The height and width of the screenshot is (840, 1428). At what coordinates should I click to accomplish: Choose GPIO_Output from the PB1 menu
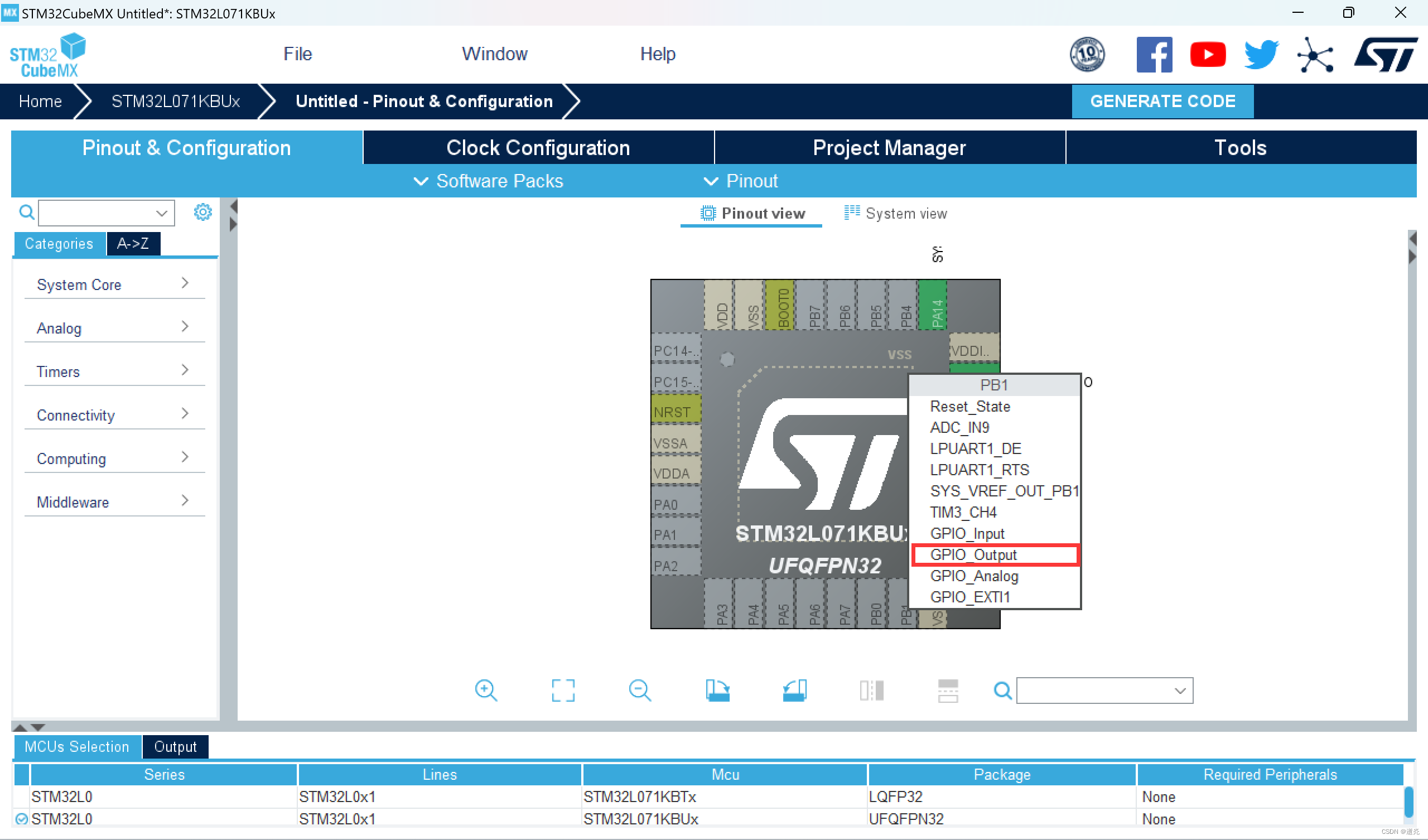point(973,554)
